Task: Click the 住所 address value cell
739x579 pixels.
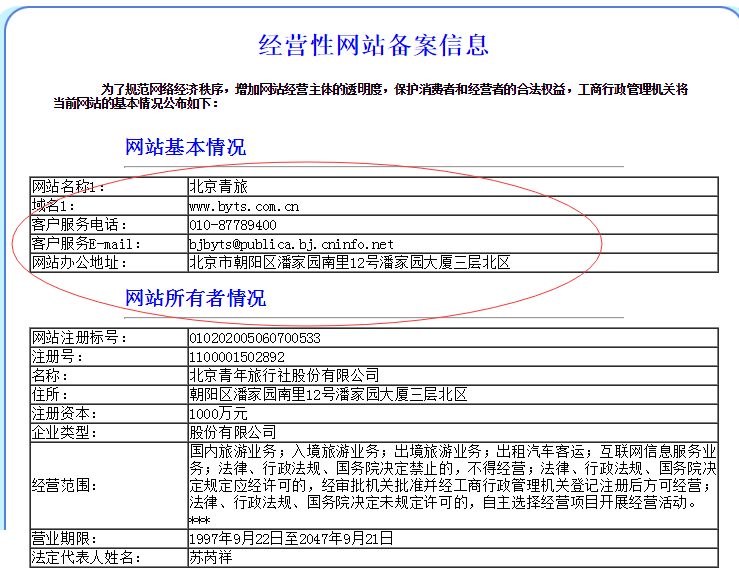Action: 328,395
